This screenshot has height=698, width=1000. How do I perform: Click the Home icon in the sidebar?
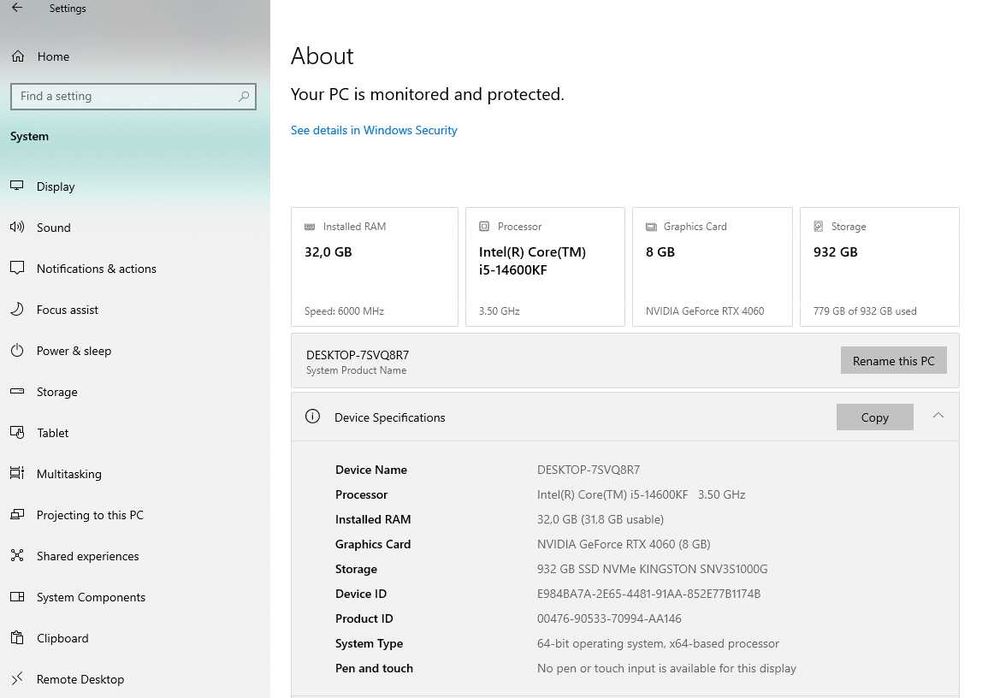(x=17, y=57)
